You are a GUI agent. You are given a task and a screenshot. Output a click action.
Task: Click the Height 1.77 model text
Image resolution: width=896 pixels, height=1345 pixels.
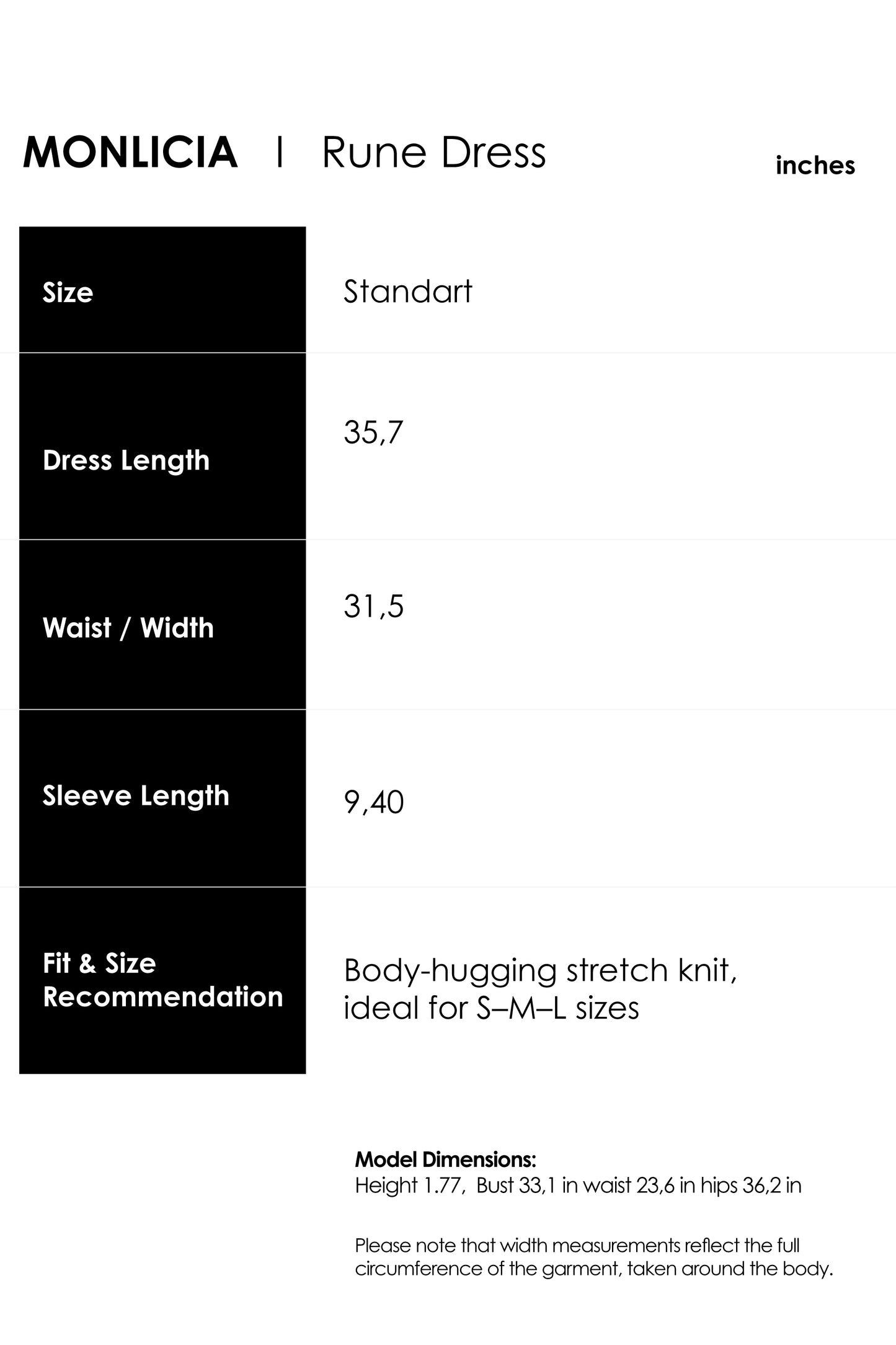[409, 1186]
